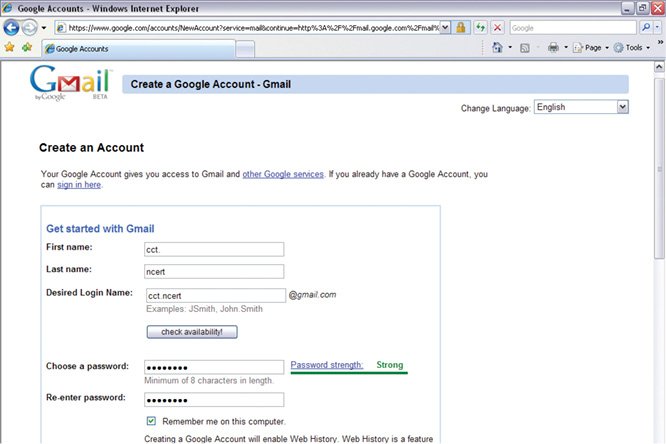This screenshot has height=444, width=666.
Task: Open the Favorites Center star icon
Action: point(9,47)
